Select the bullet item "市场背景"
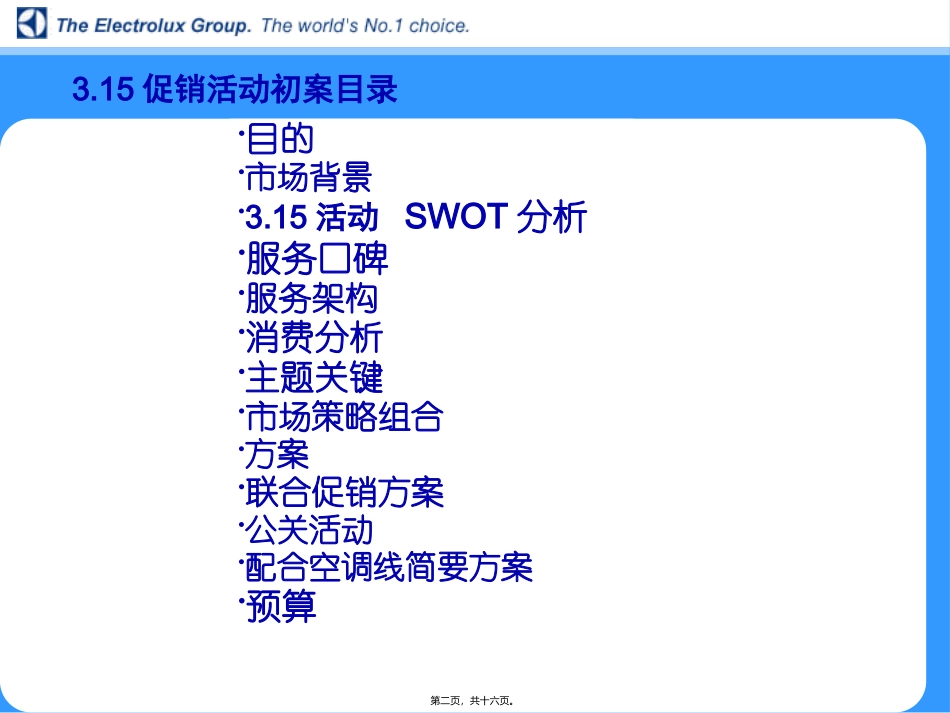The width and height of the screenshot is (950, 713). 308,177
